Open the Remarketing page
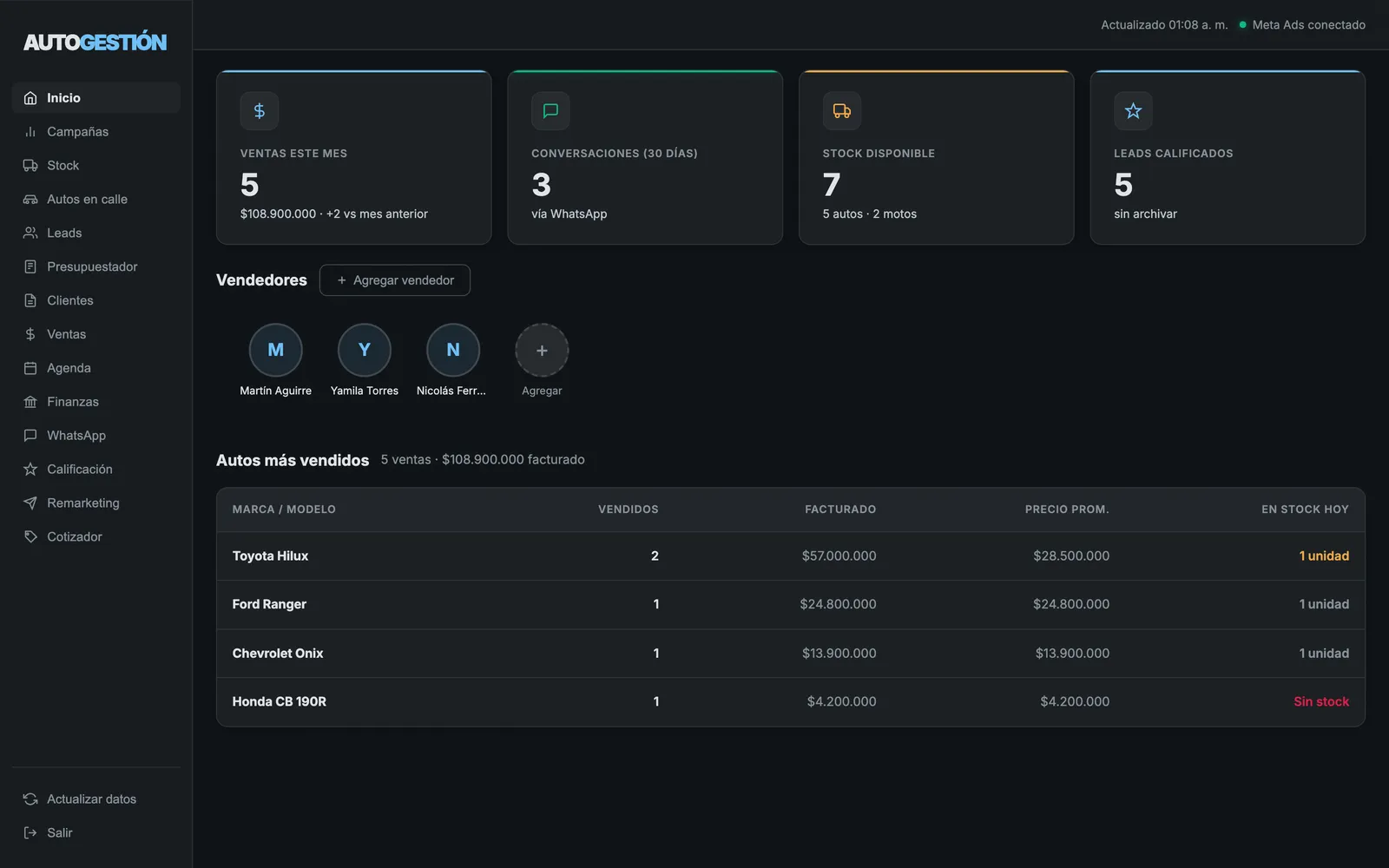The height and width of the screenshot is (868, 1389). pyautogui.click(x=96, y=503)
